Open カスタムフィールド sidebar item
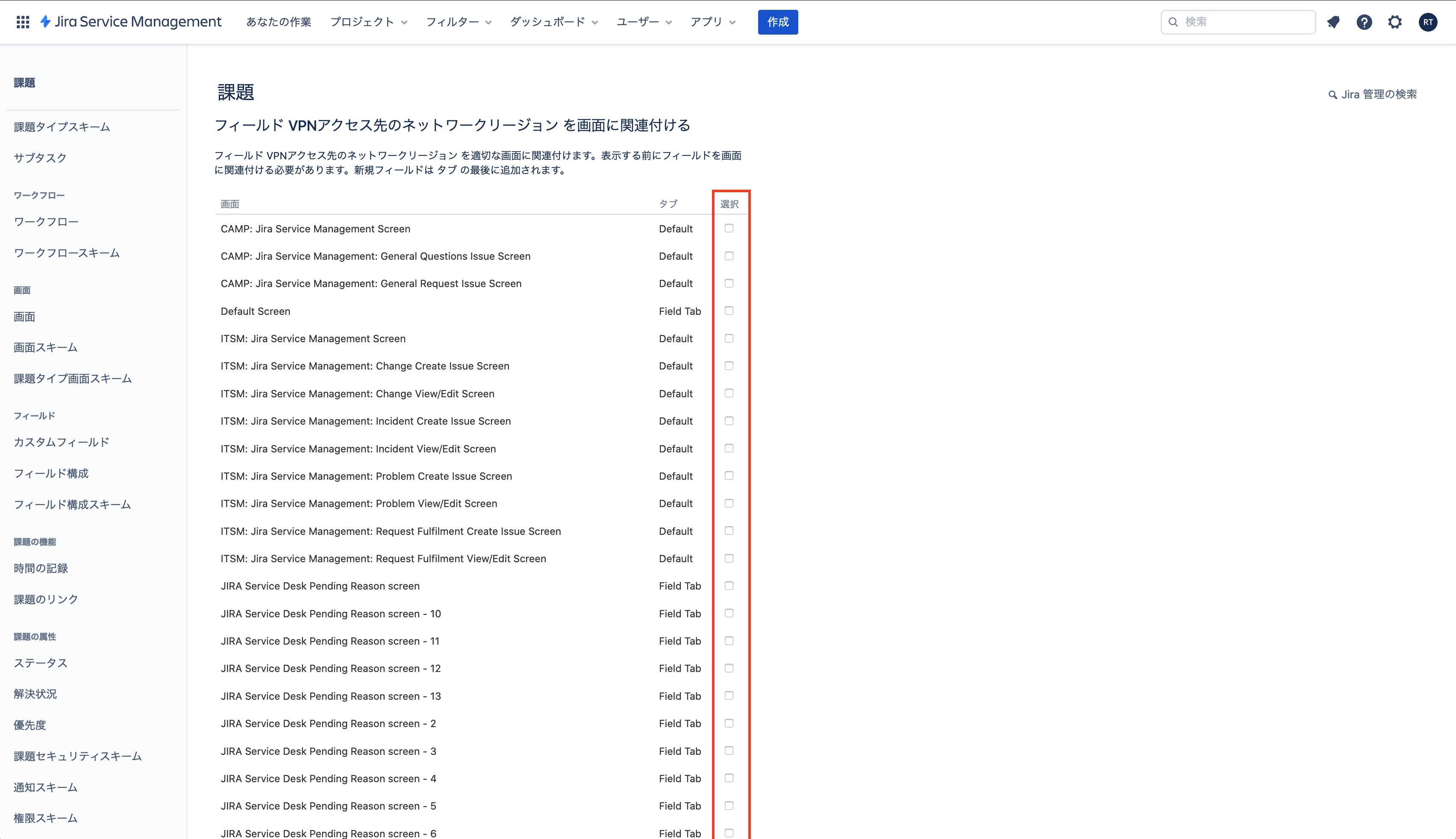Viewport: 1456px width, 839px height. [62, 442]
